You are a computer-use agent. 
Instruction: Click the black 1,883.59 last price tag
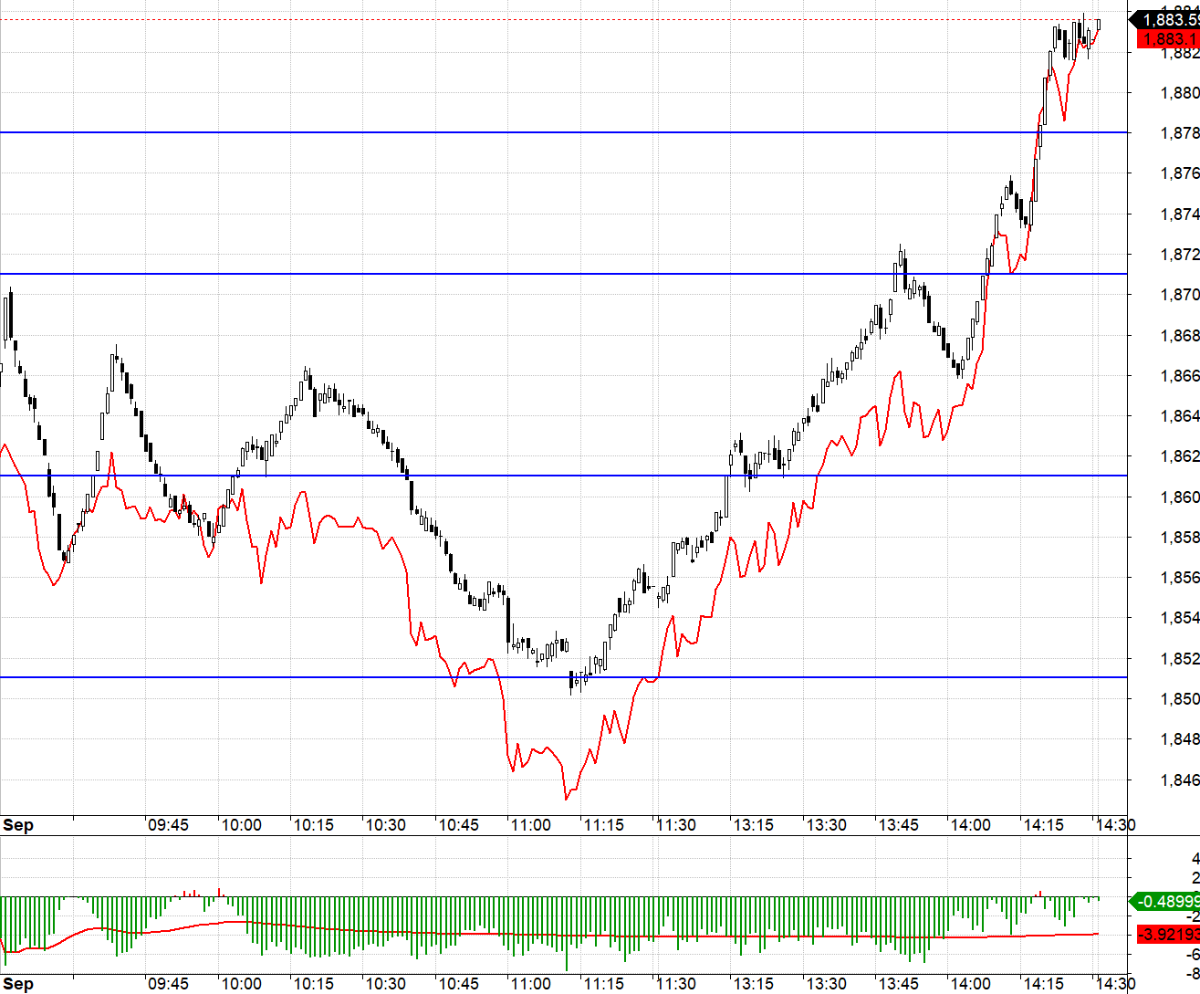coord(1166,19)
